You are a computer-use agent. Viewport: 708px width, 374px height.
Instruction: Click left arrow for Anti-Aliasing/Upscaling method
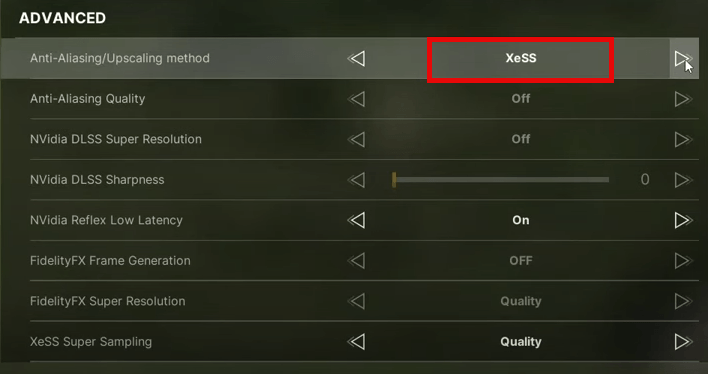pyautogui.click(x=357, y=58)
